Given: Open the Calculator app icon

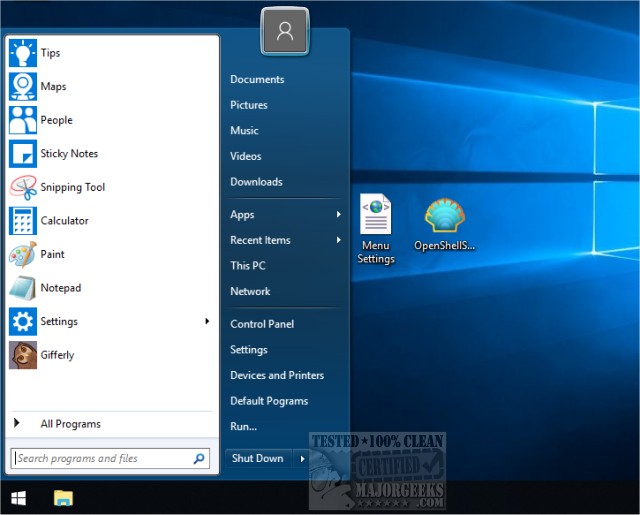Looking at the screenshot, I should [23, 221].
